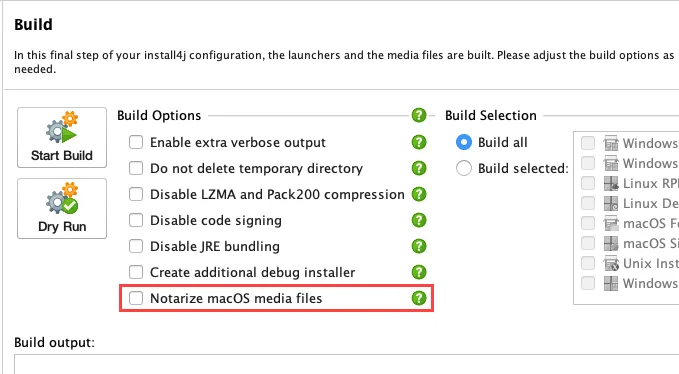
Task: Run a Dry Run build
Action: [x=62, y=208]
